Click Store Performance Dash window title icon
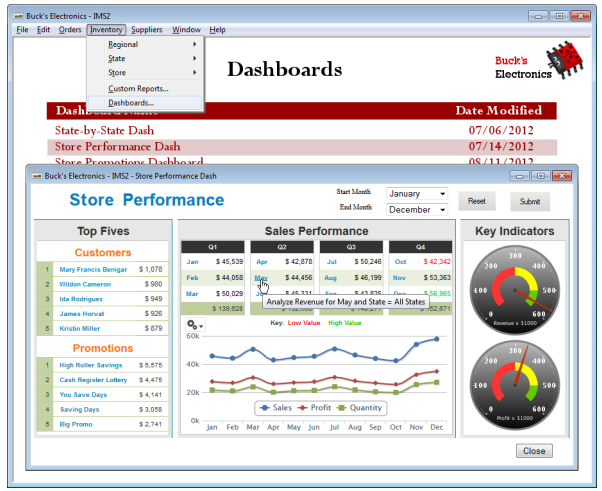This screenshot has height=491, width=602. click(37, 176)
